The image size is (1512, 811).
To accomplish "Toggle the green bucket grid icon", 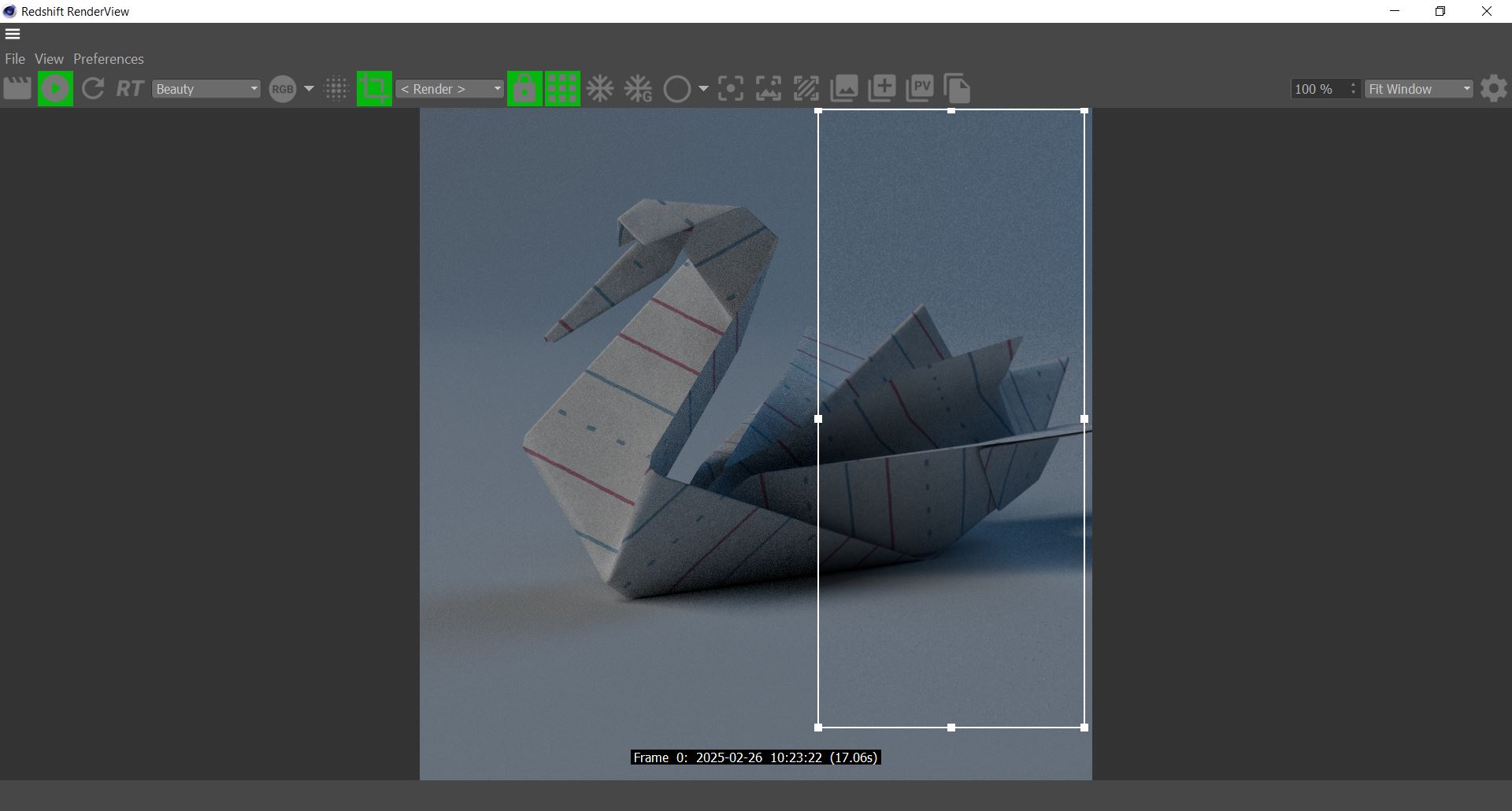I will point(562,88).
